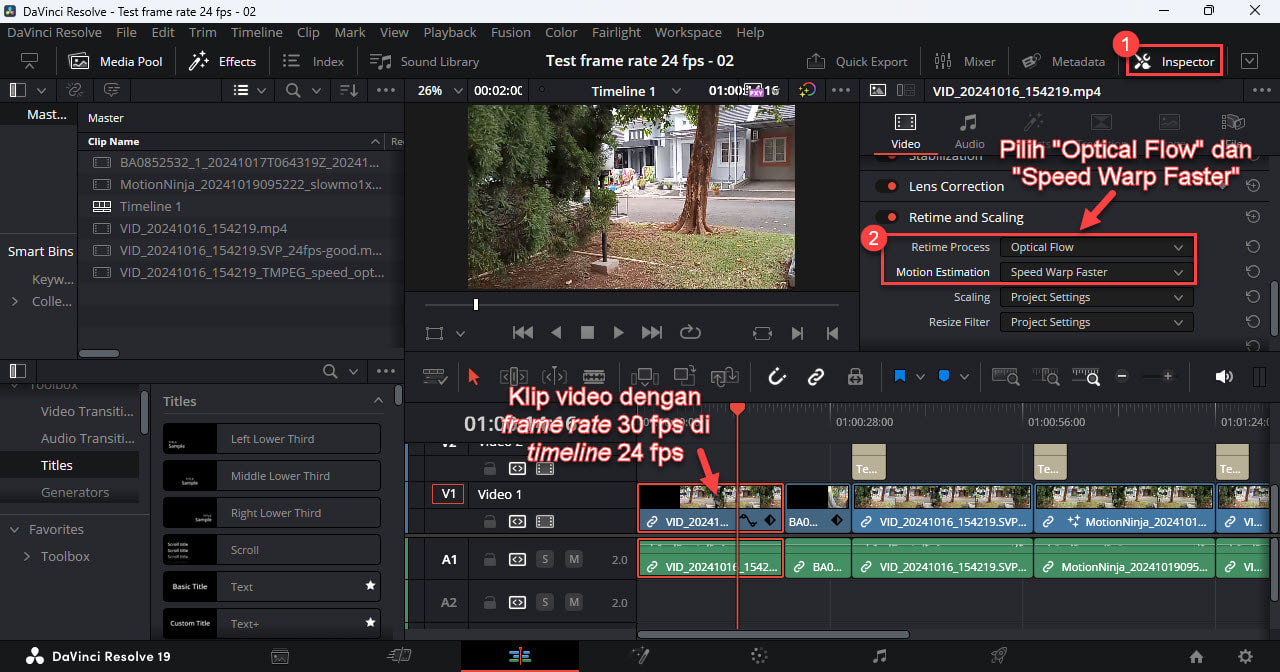The image size is (1280, 672).
Task: Select the Video inspector tab
Action: 905,130
